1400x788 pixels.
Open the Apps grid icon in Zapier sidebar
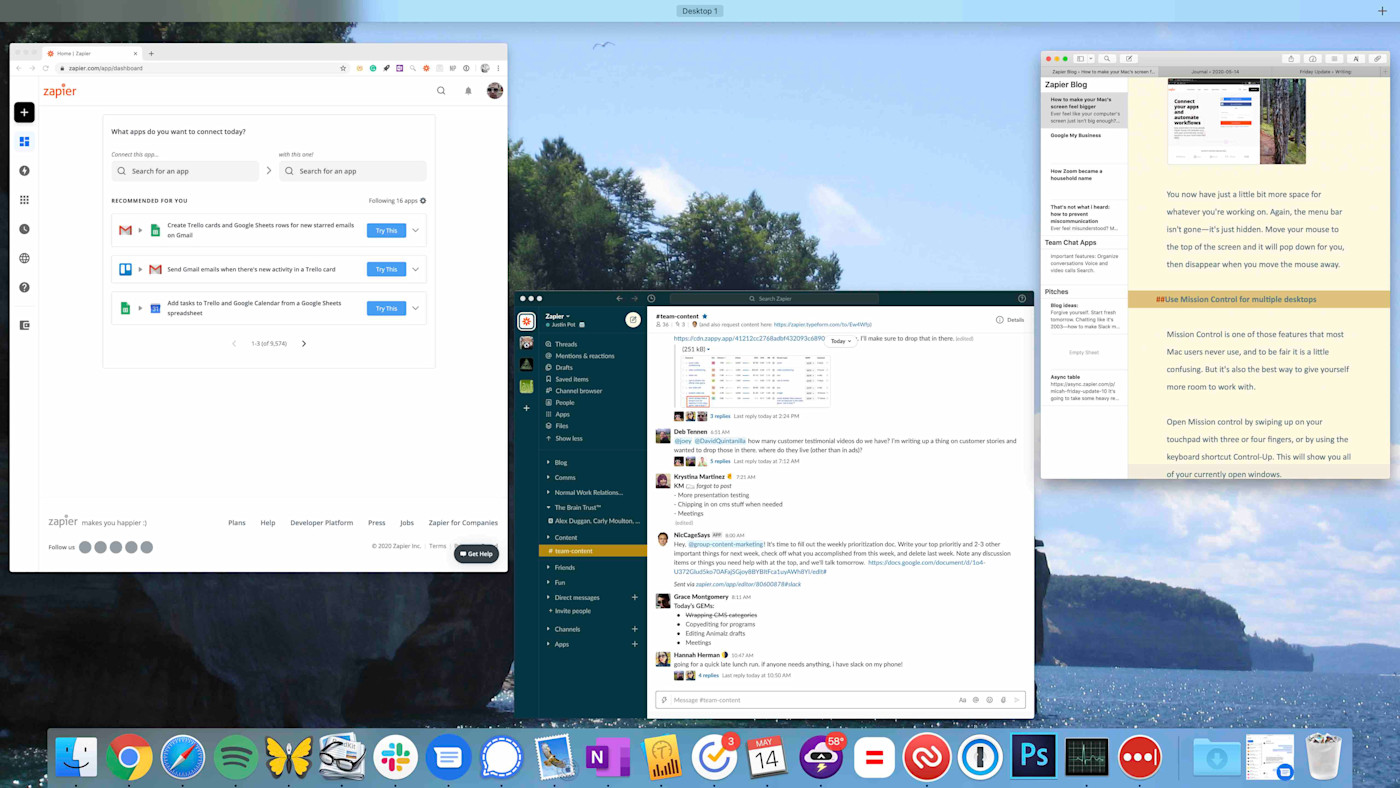click(24, 200)
